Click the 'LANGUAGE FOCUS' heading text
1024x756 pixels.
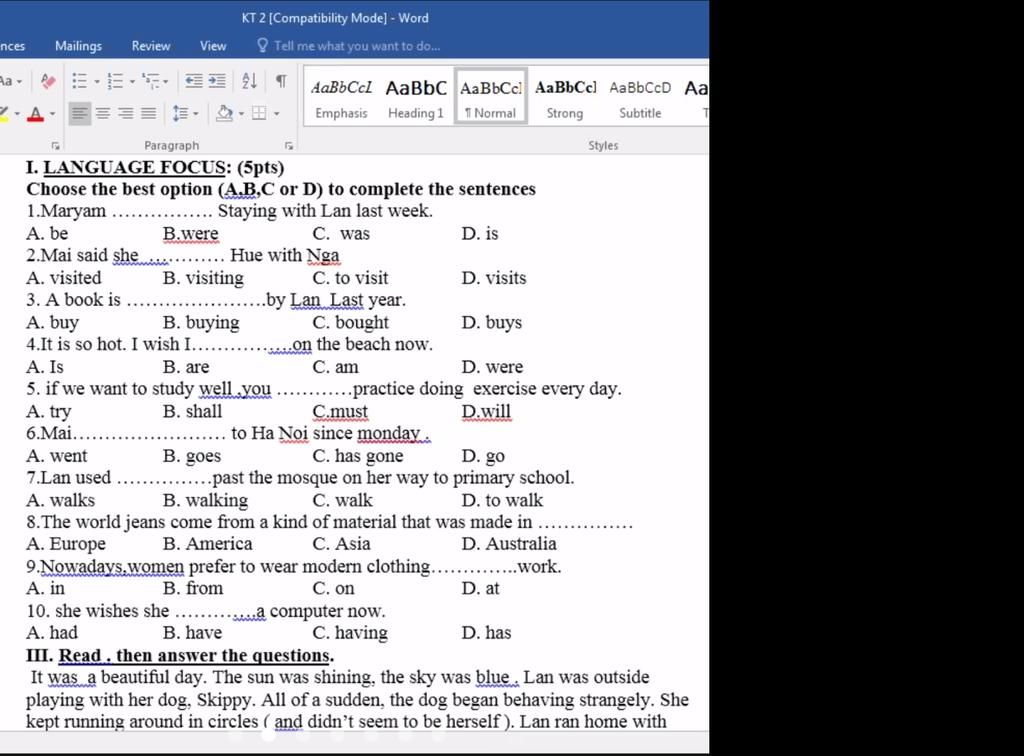tap(135, 167)
